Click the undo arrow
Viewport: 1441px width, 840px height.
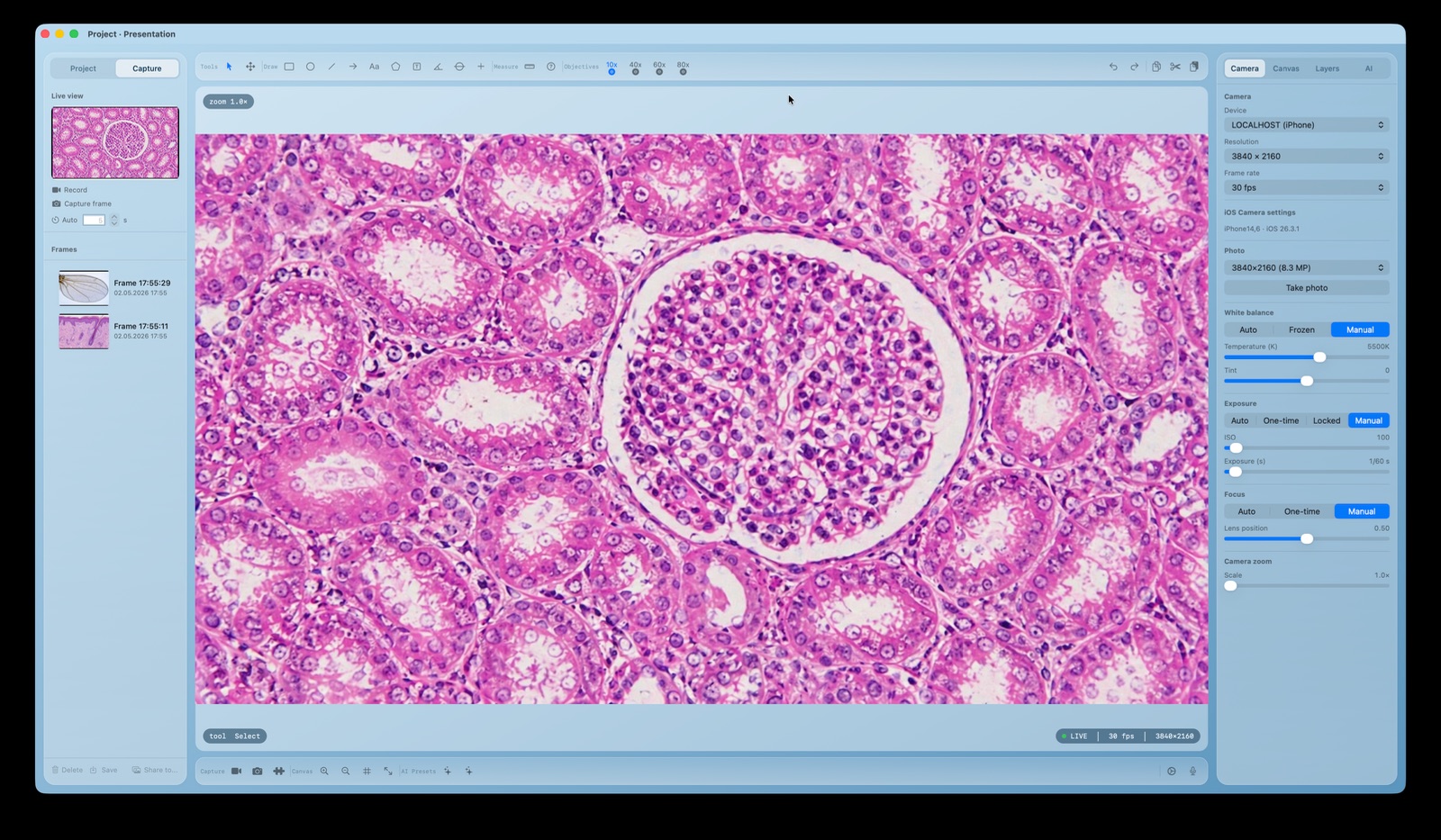(1113, 67)
